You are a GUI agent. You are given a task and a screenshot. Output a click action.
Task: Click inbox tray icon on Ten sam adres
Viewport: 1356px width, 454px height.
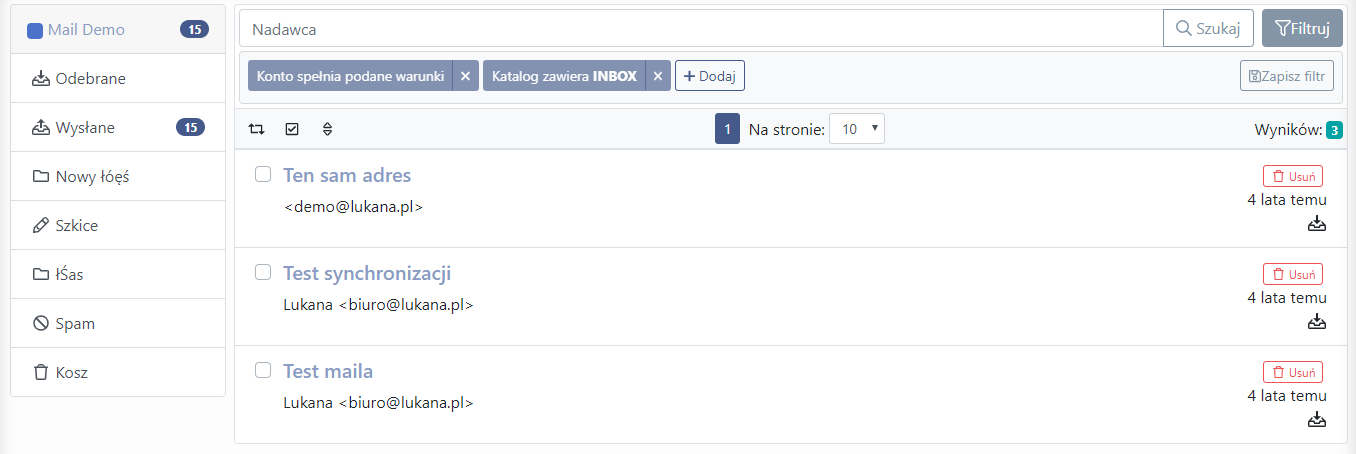click(1317, 223)
